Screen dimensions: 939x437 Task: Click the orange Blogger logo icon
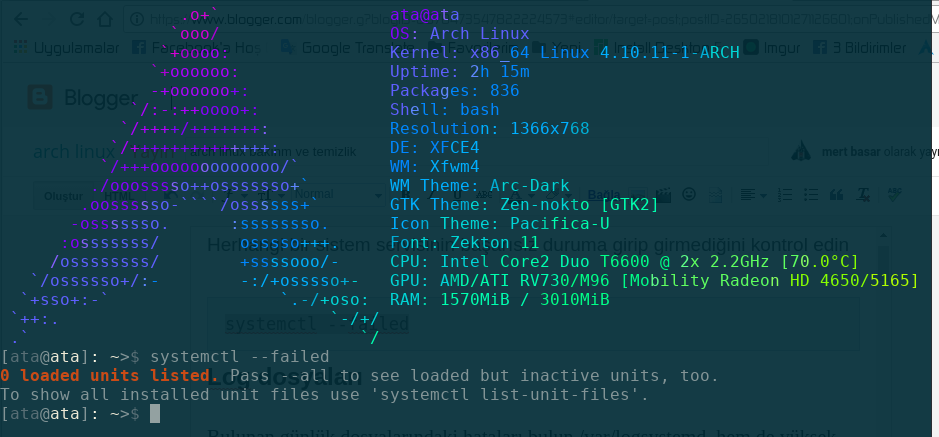(41, 96)
